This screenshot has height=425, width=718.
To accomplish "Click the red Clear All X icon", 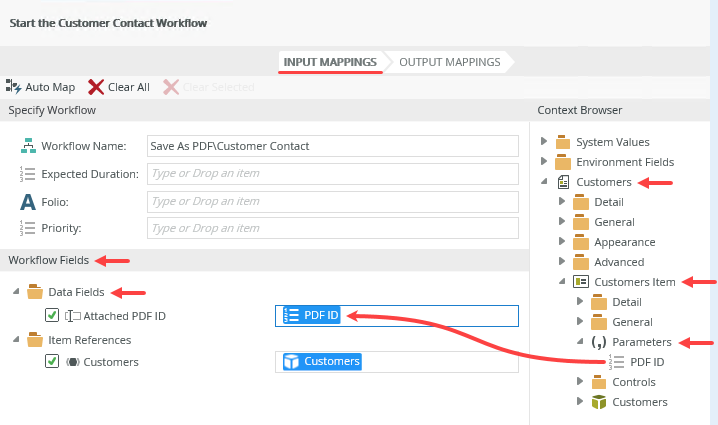I will coord(96,87).
